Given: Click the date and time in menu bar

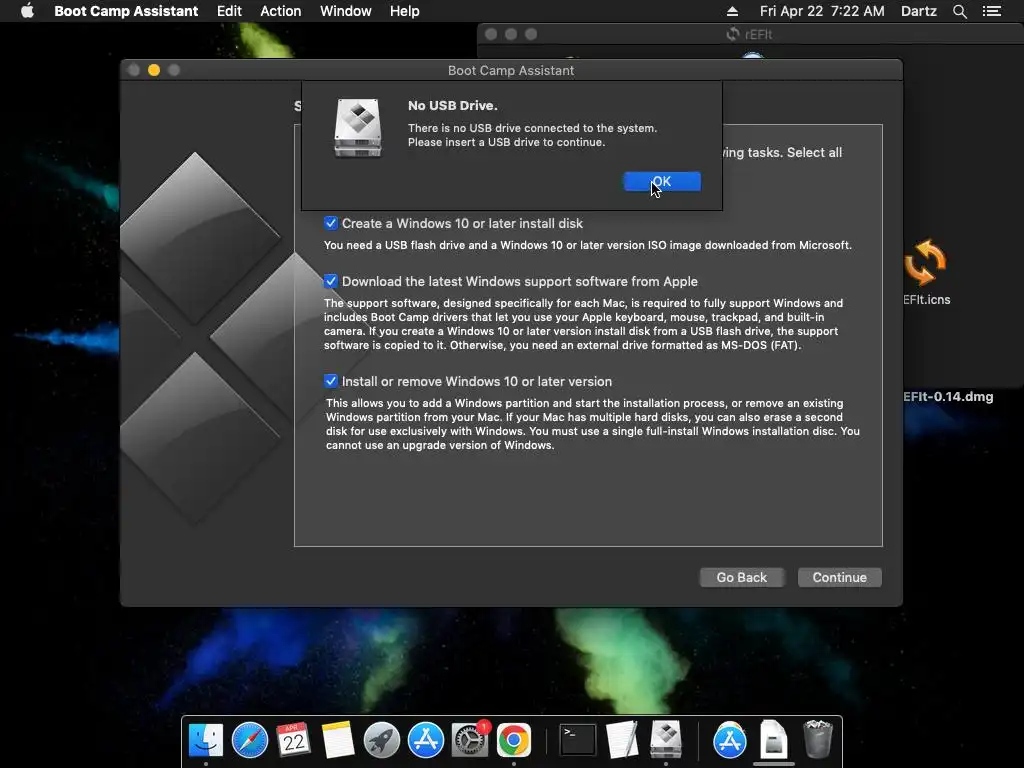Looking at the screenshot, I should pyautogui.click(x=822, y=11).
